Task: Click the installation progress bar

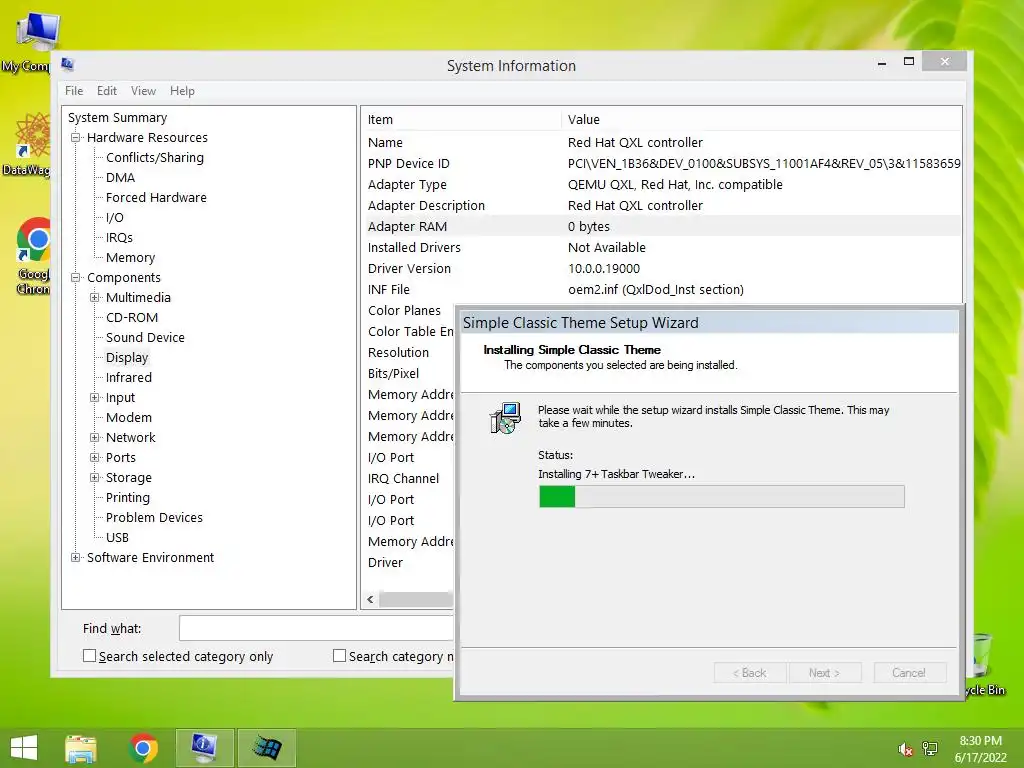Action: click(x=722, y=497)
